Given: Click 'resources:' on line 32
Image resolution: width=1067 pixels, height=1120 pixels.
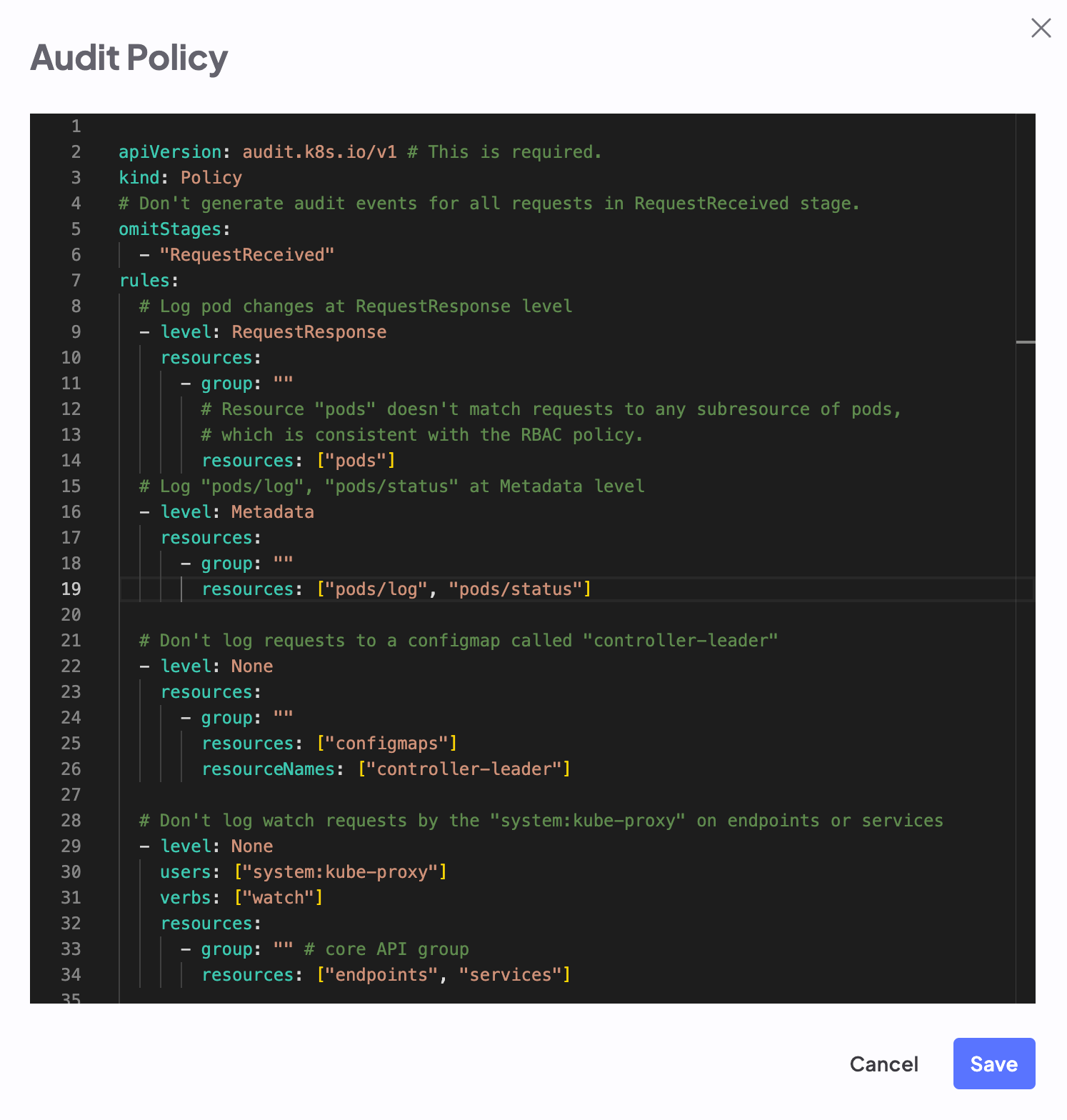Looking at the screenshot, I should [211, 924].
